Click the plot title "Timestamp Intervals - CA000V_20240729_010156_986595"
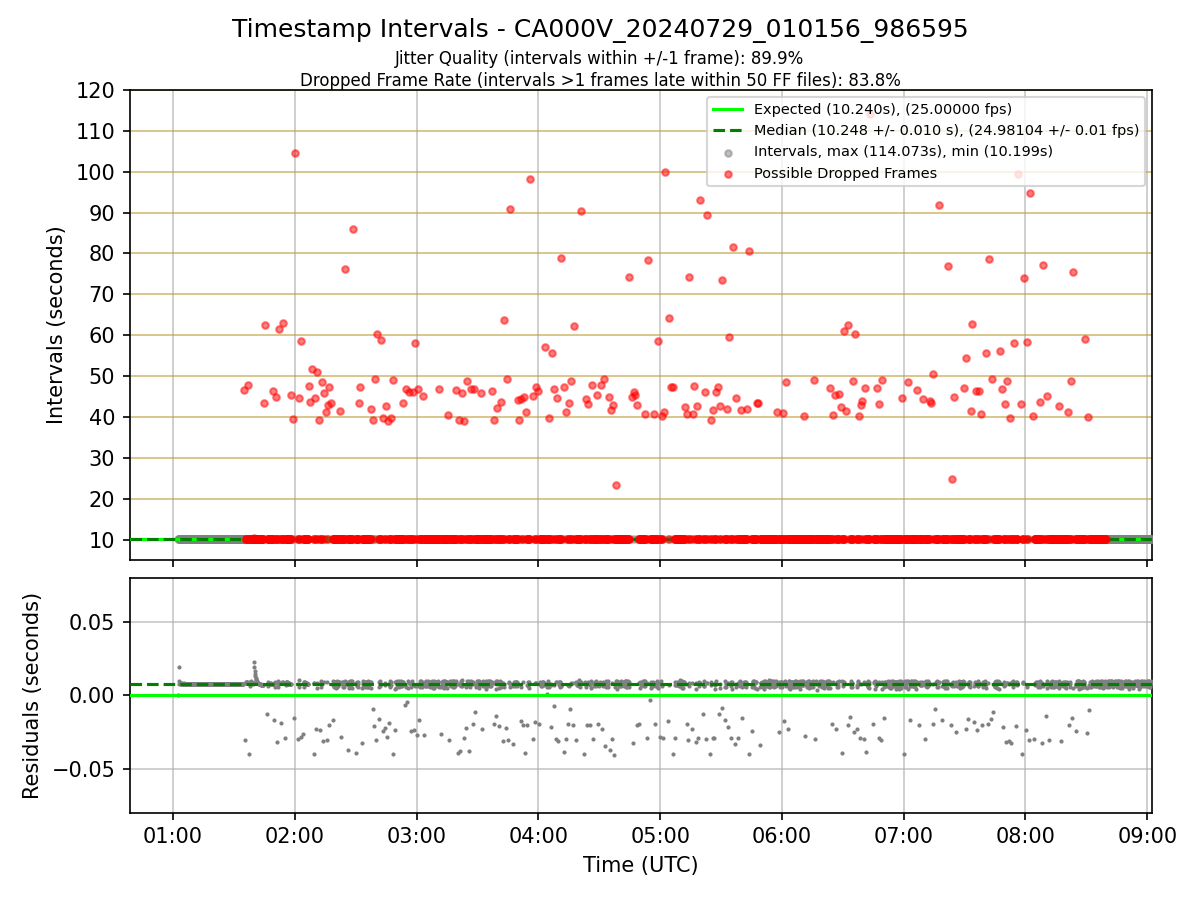1200x900 pixels. (600, 29)
